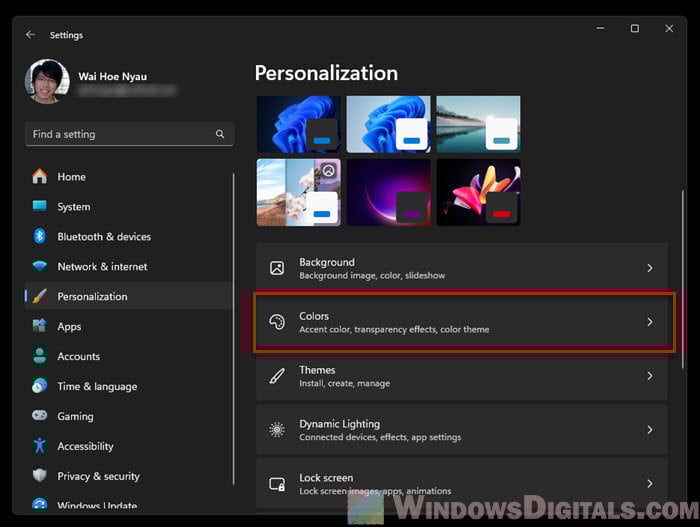The width and height of the screenshot is (700, 527).
Task: Minimize the Settings window
Action: pos(600,28)
